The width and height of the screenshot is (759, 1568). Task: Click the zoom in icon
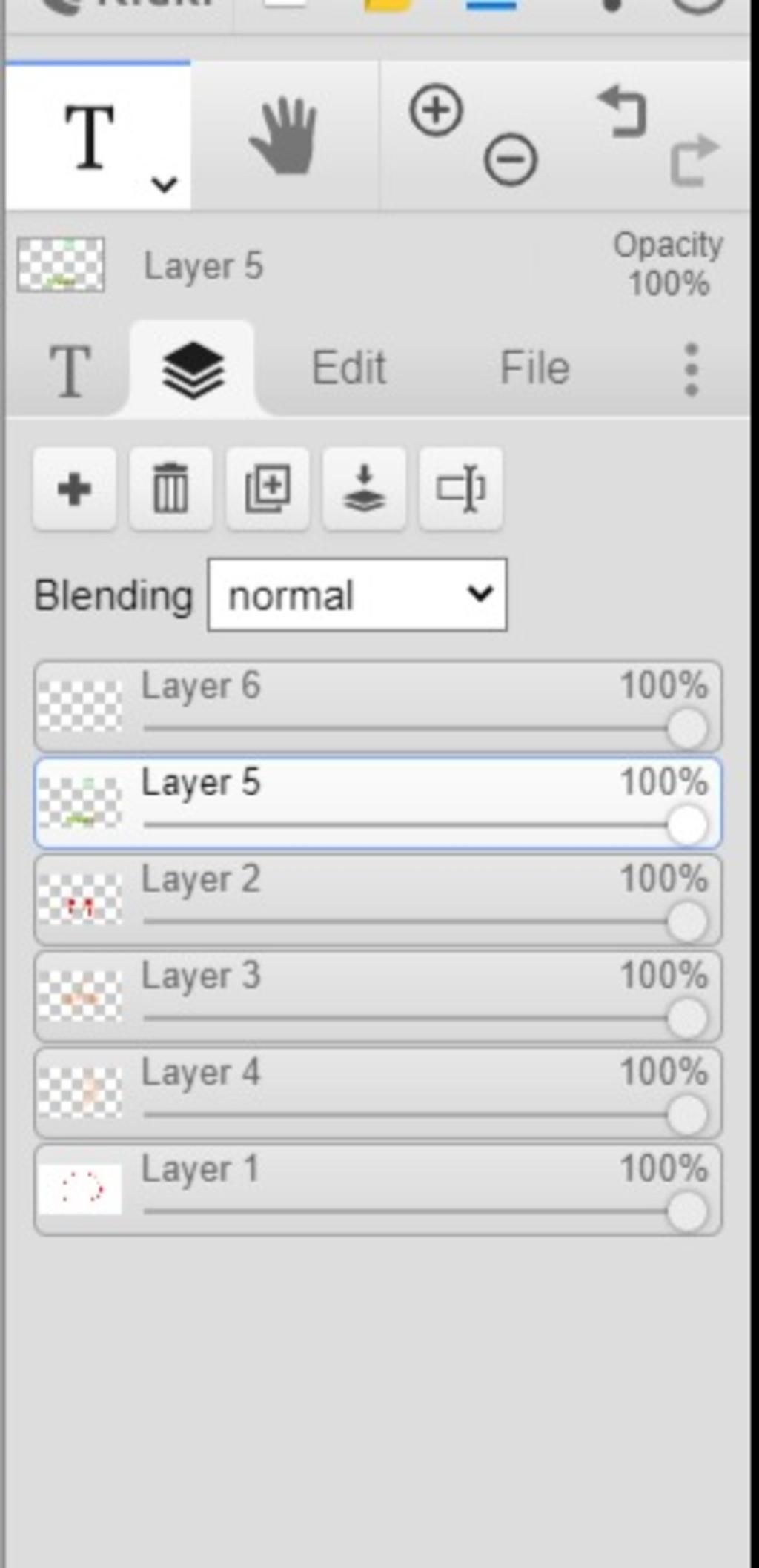[436, 111]
